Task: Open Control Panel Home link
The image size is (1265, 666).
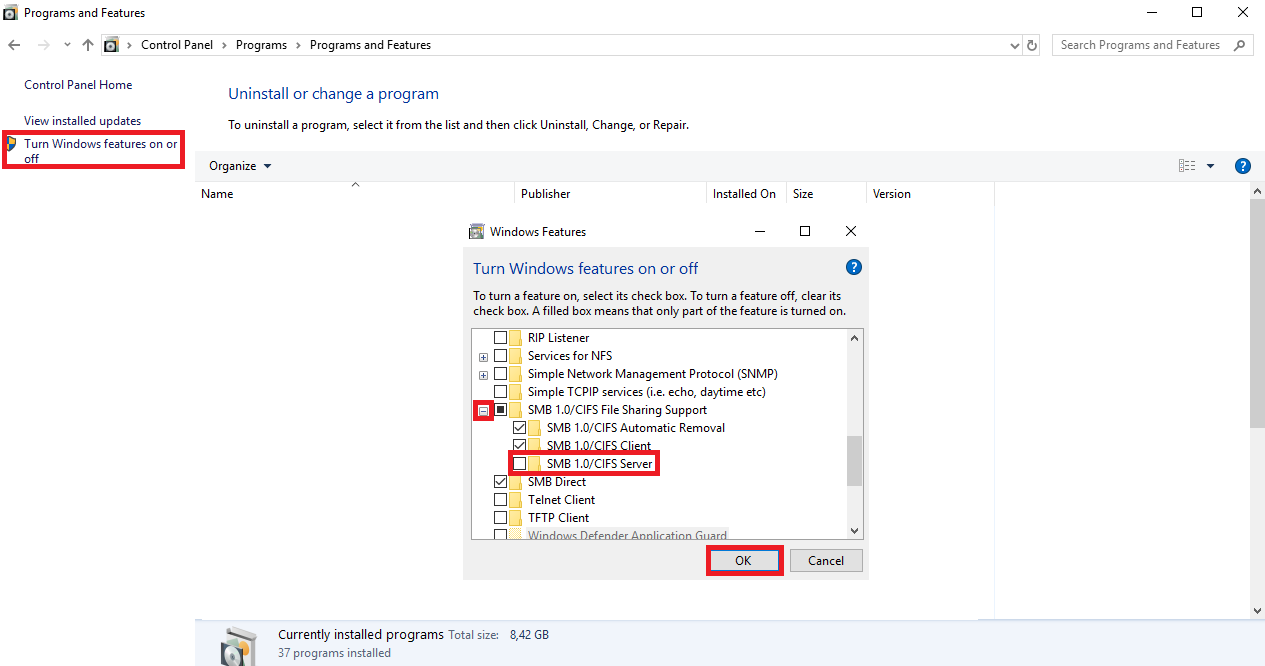Action: click(78, 85)
